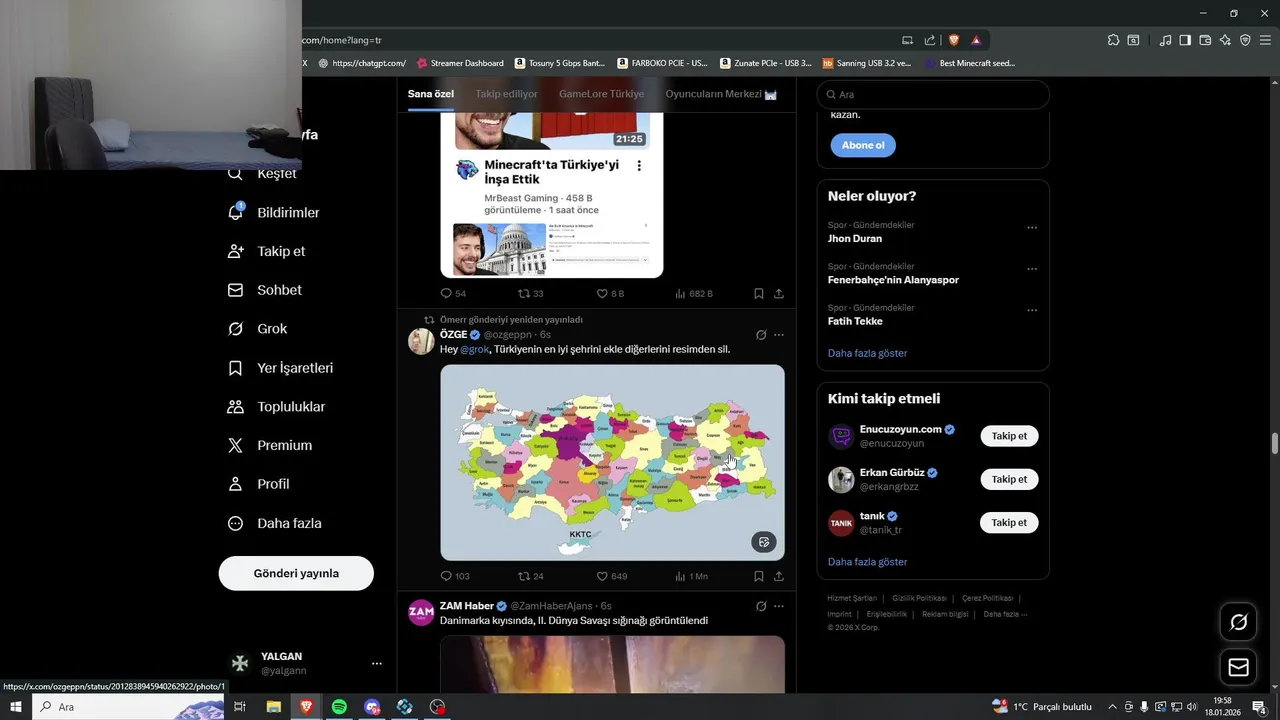Open the Streamer Dashboard bookmark

point(460,63)
